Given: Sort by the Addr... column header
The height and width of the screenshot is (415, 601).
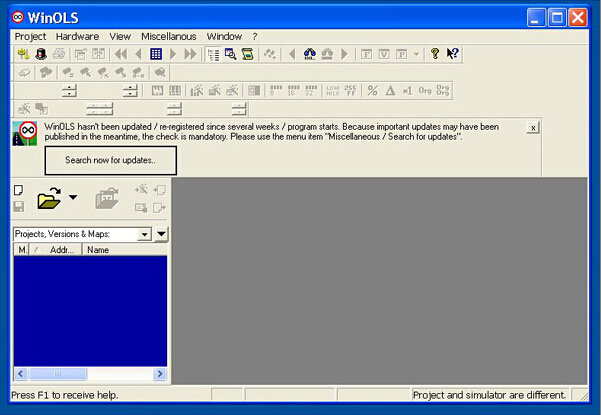Looking at the screenshot, I should (x=56, y=250).
